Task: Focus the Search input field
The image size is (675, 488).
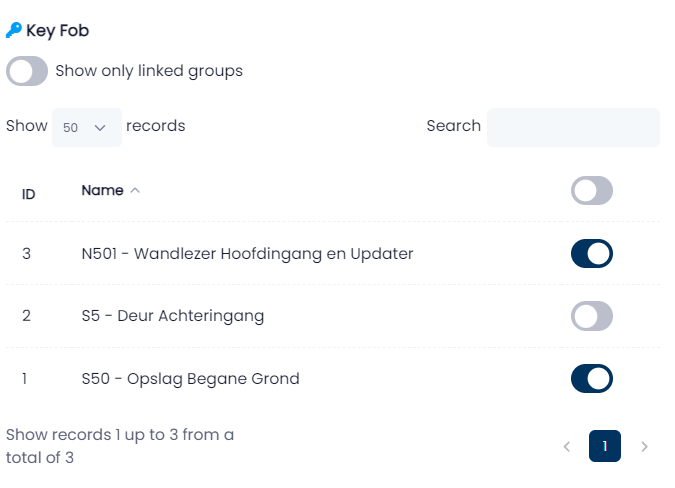Action: pyautogui.click(x=573, y=127)
